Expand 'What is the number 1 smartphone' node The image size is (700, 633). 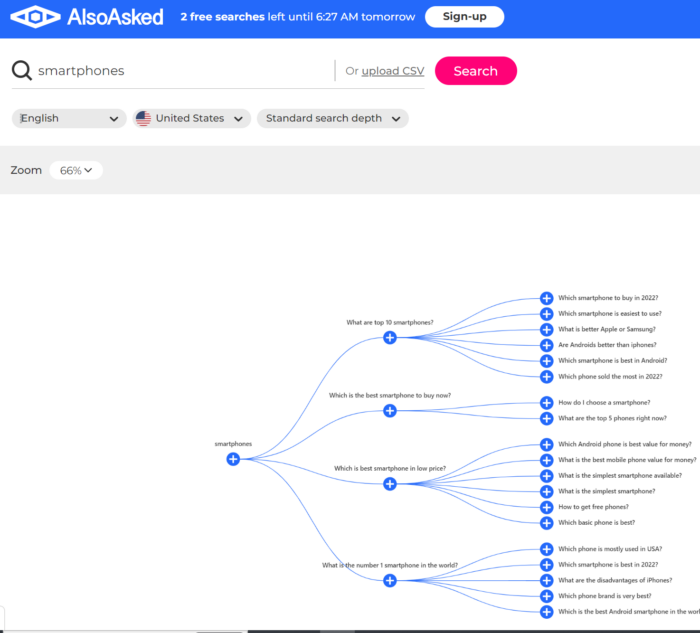coord(390,581)
